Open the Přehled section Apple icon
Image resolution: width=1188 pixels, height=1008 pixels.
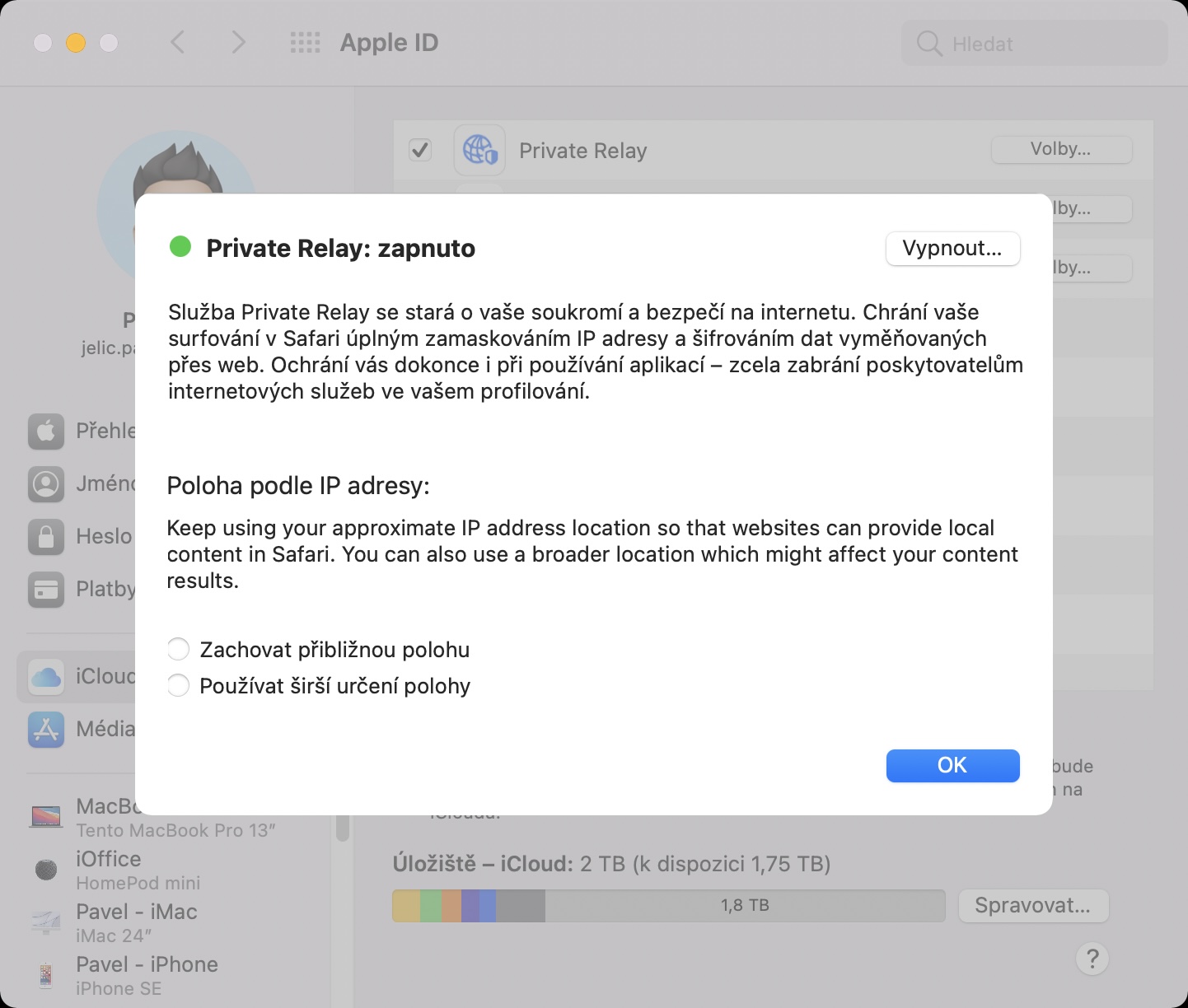pyautogui.click(x=46, y=431)
